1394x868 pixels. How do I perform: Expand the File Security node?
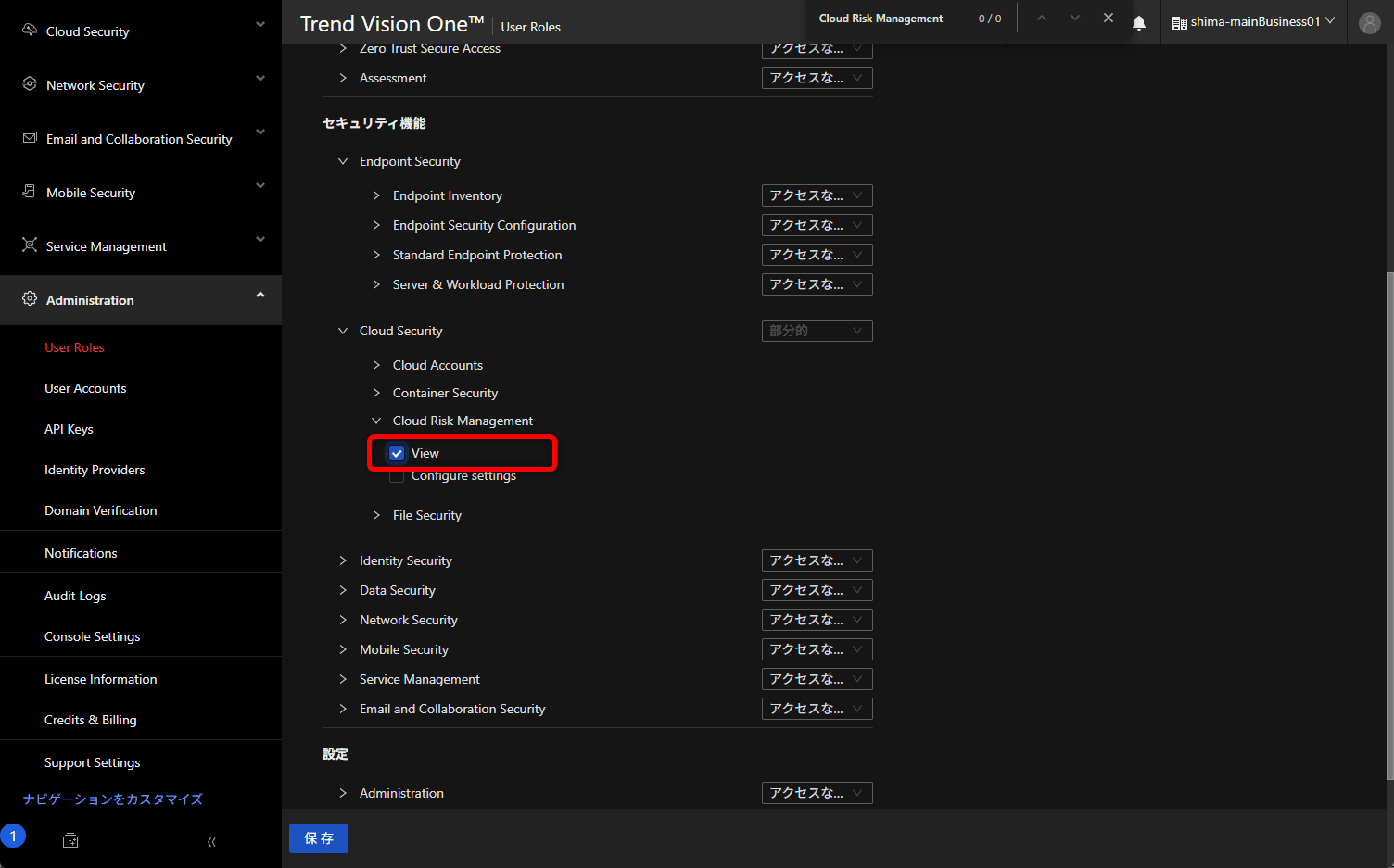point(376,515)
